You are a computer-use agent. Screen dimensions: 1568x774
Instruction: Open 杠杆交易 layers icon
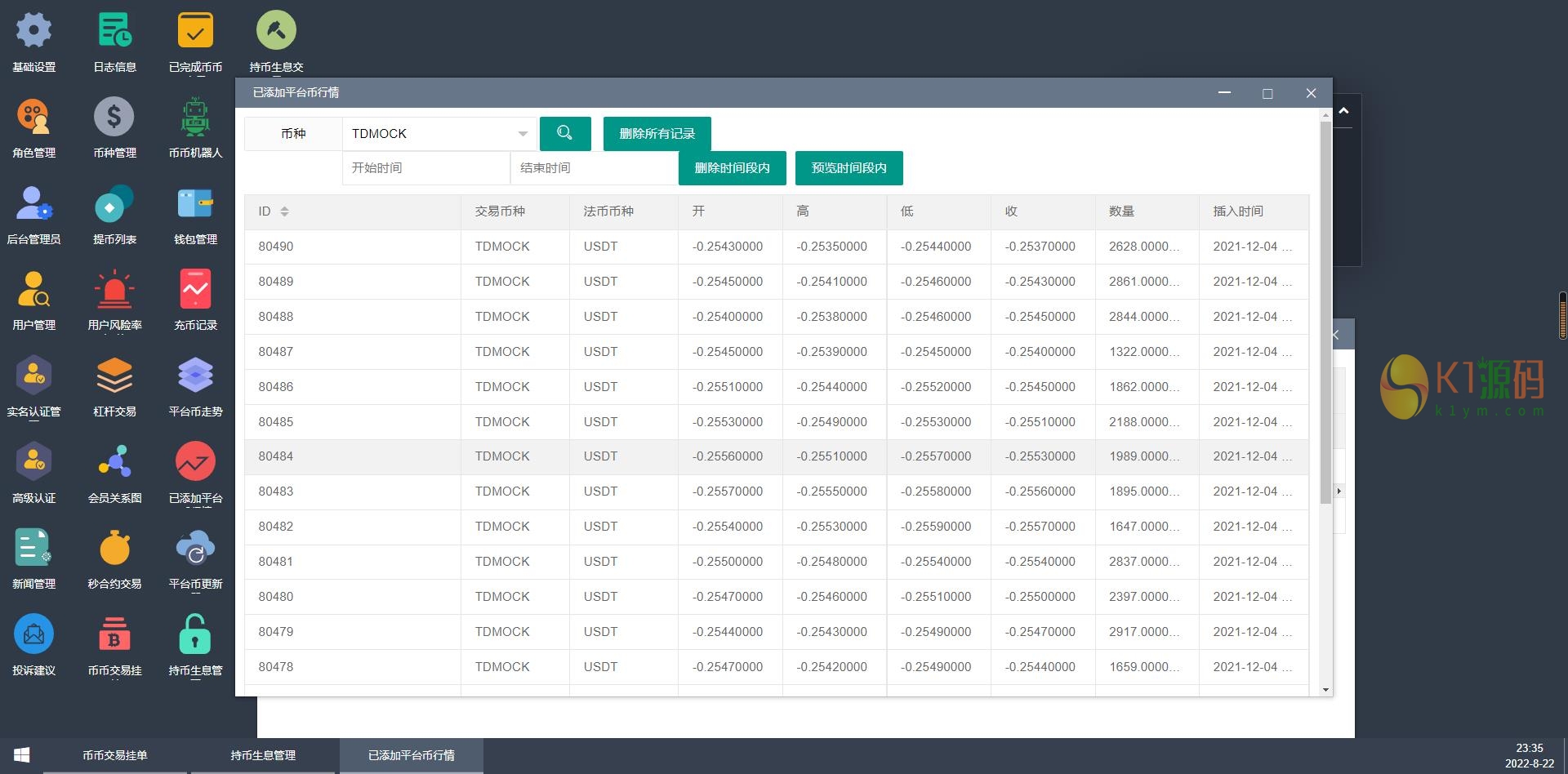click(114, 376)
